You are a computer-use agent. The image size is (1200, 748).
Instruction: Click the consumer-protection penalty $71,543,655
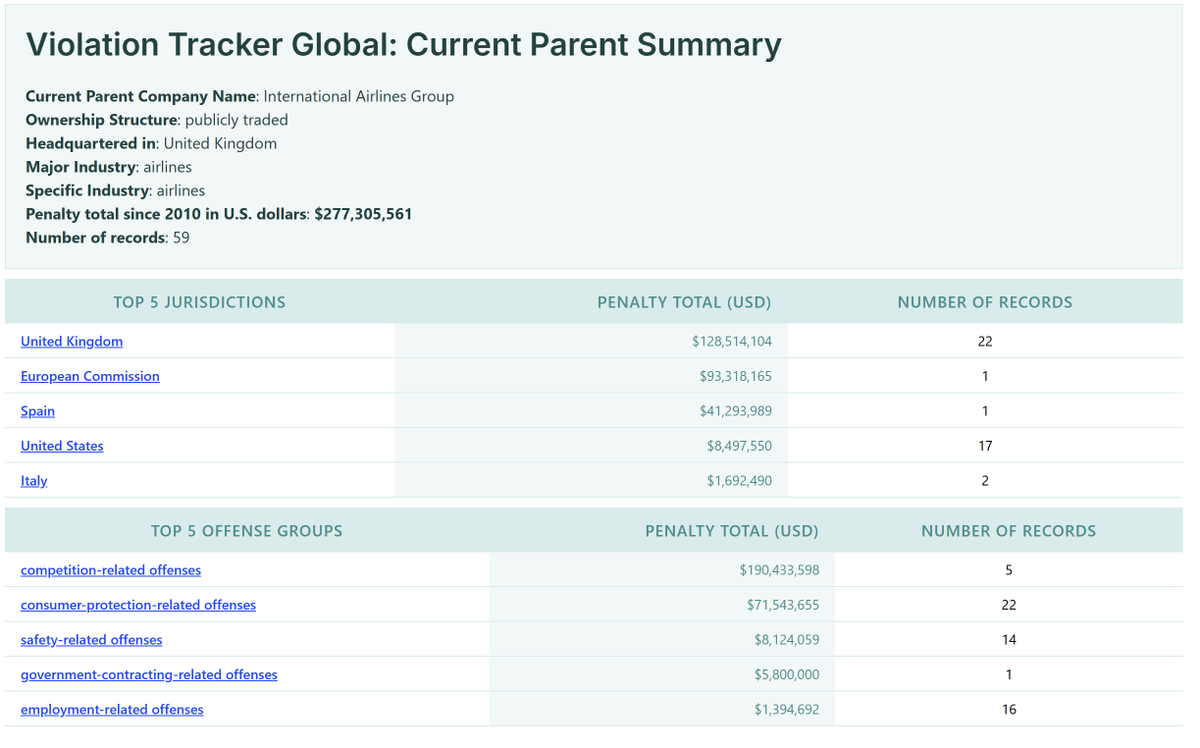(x=783, y=605)
